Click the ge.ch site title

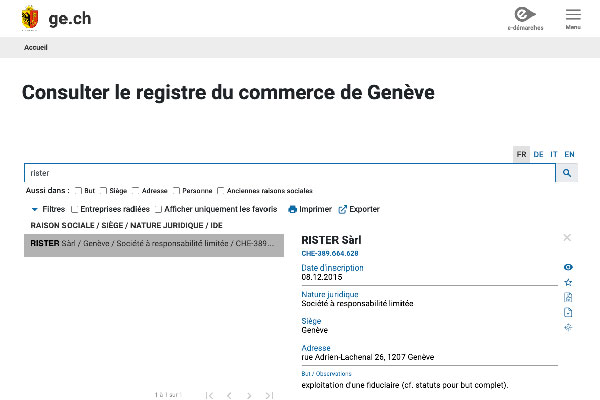point(70,18)
